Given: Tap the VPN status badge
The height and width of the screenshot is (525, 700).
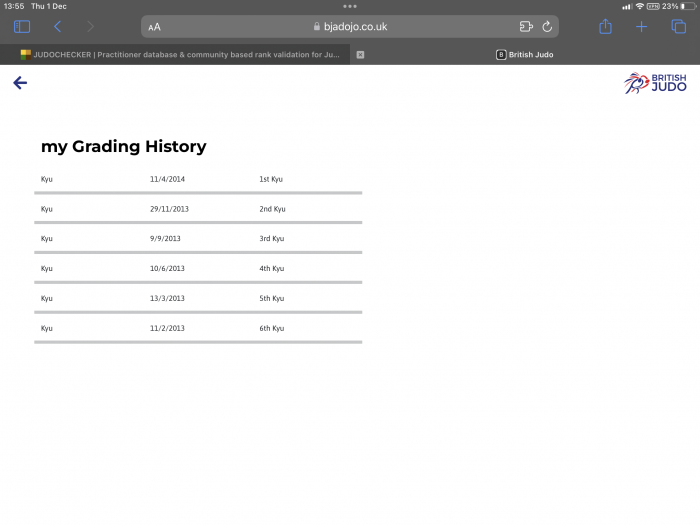Looking at the screenshot, I should click(653, 6).
